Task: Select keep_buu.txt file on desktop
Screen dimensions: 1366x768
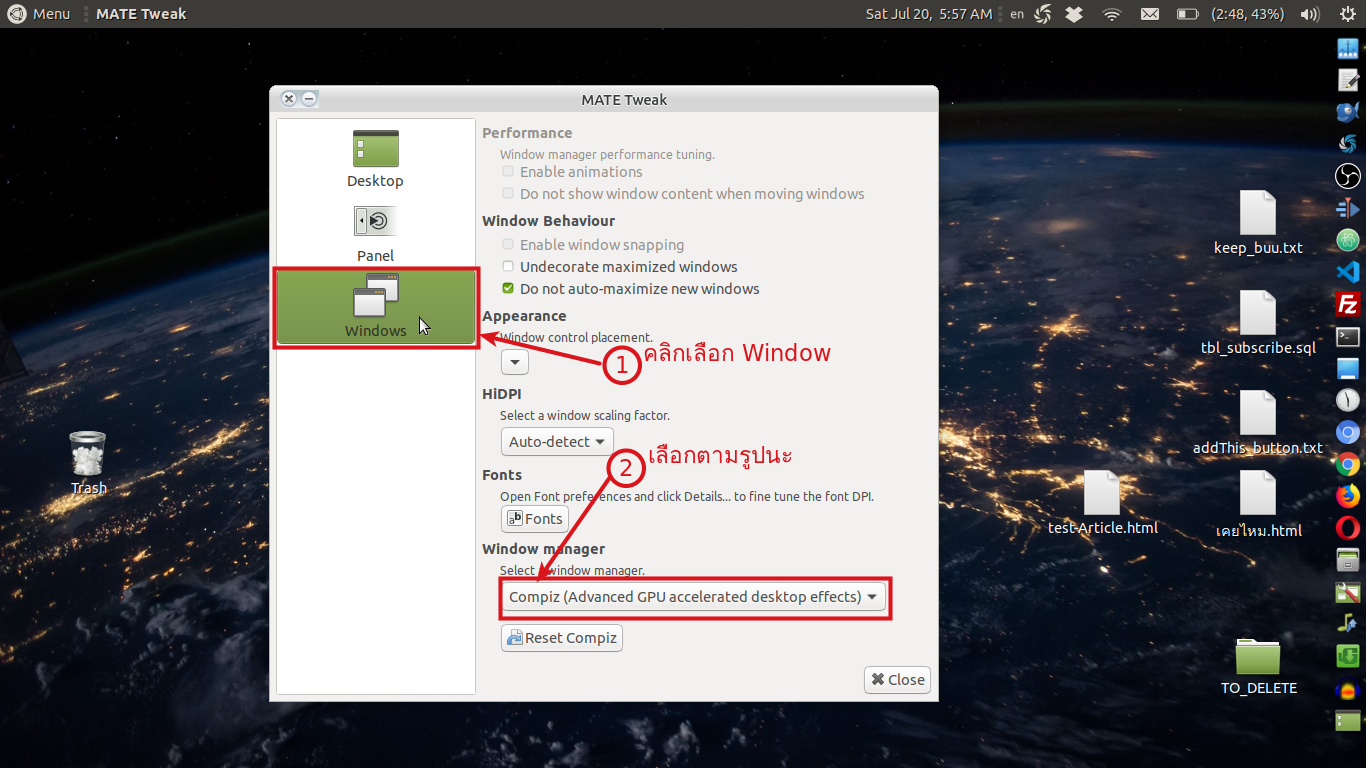Action: coord(1258,223)
